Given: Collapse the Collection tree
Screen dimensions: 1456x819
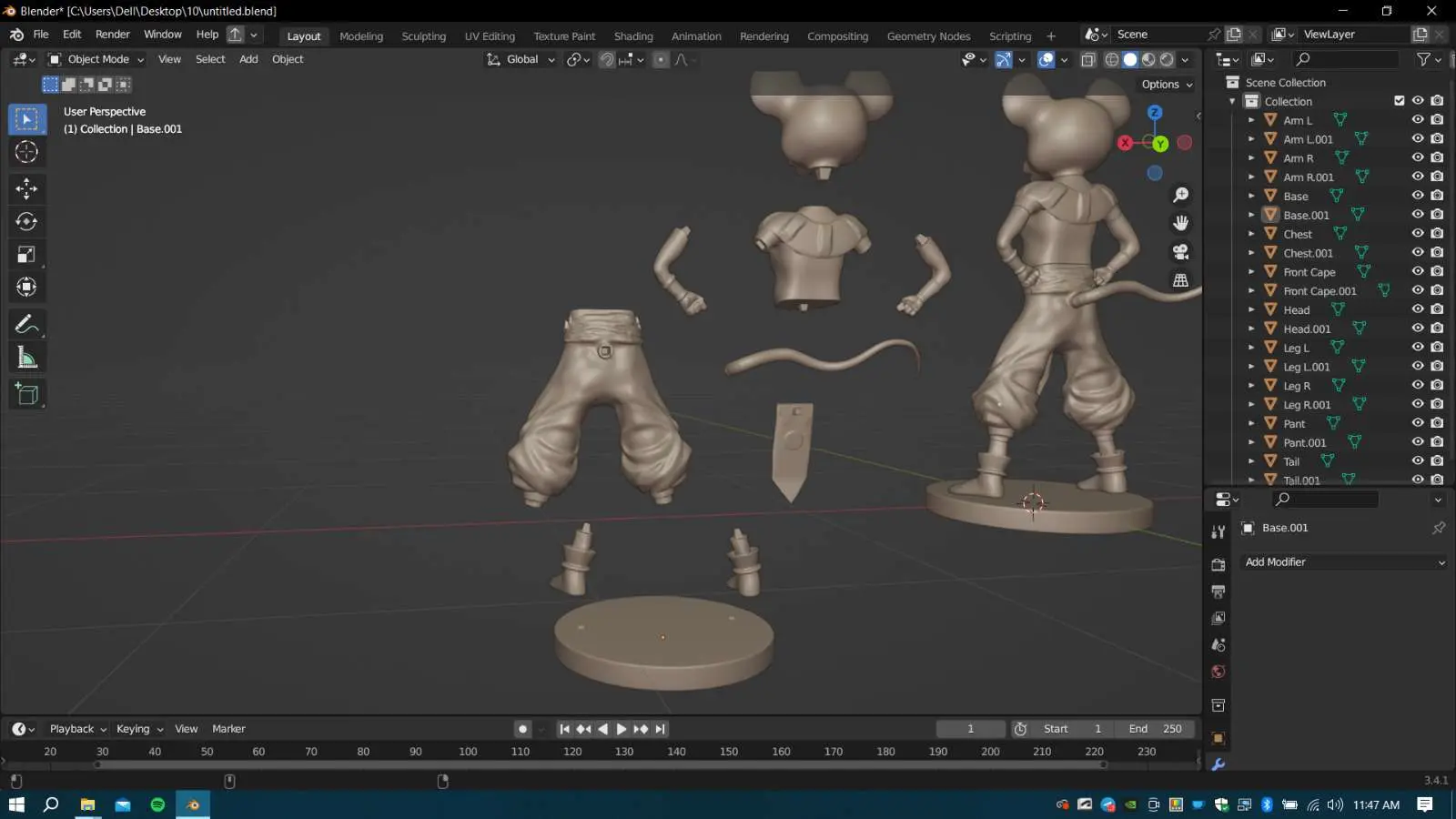Looking at the screenshot, I should tap(1232, 101).
